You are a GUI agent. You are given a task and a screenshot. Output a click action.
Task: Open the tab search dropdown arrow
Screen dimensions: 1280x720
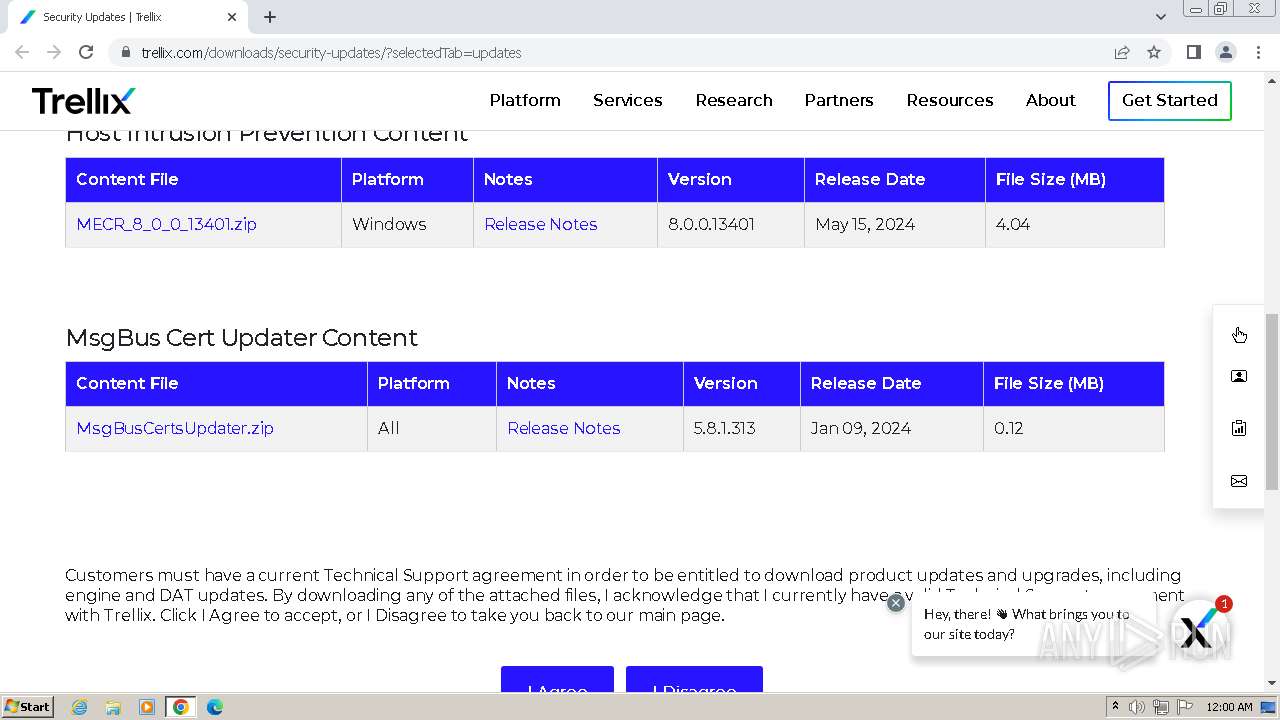(x=1161, y=17)
